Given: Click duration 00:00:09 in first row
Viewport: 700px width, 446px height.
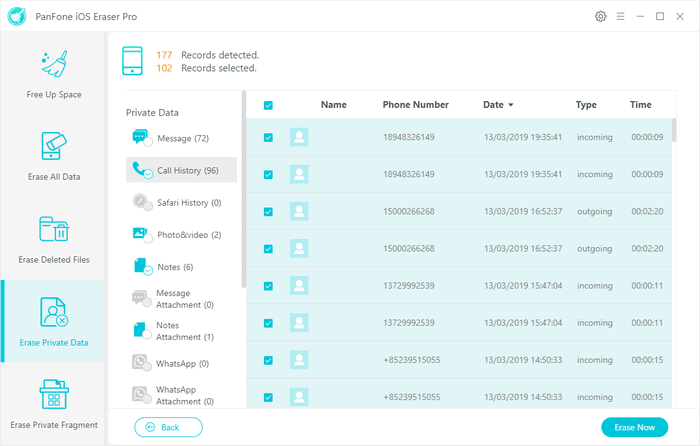Looking at the screenshot, I should 647,137.
